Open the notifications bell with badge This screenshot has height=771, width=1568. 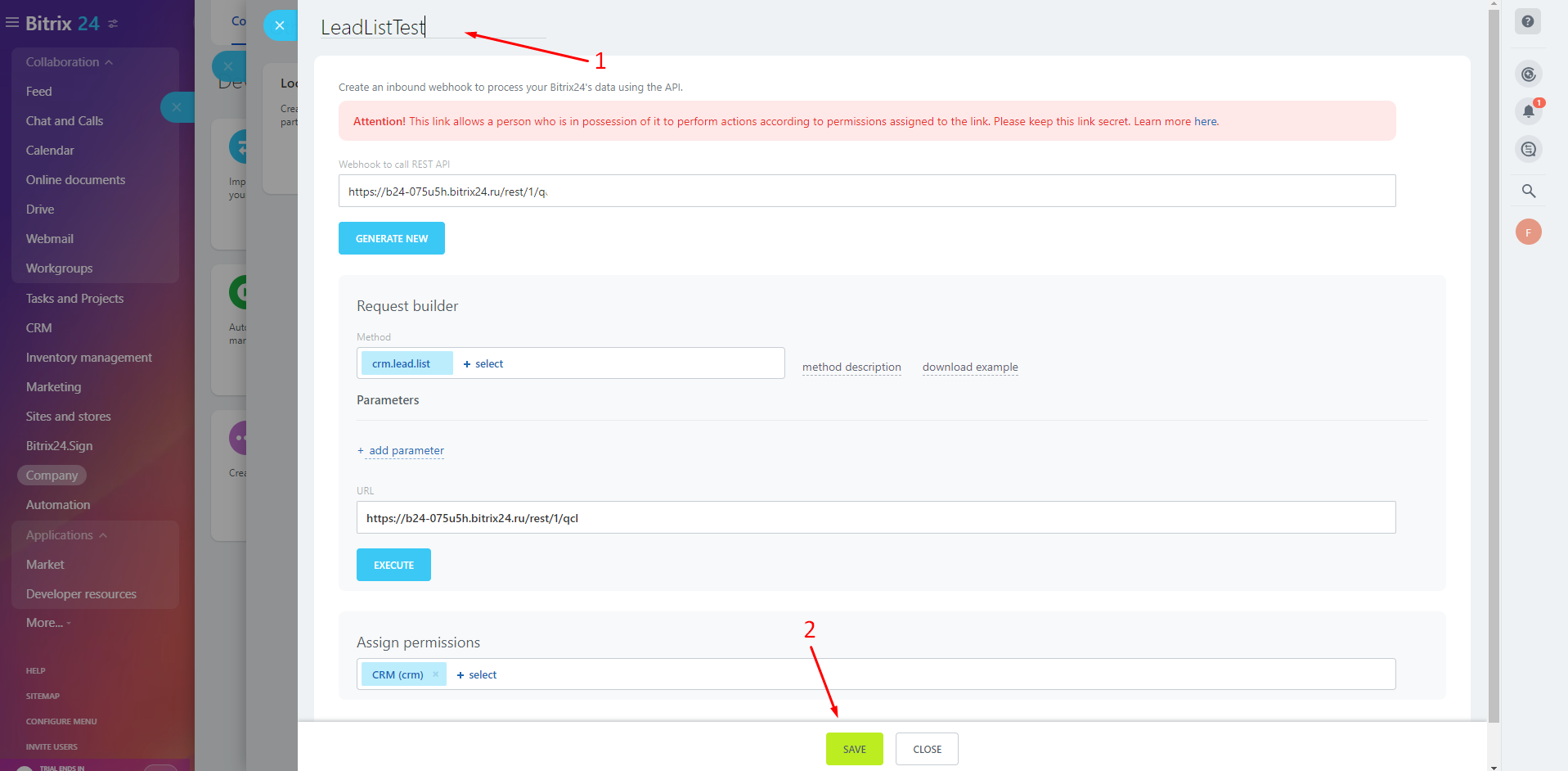pyautogui.click(x=1528, y=111)
